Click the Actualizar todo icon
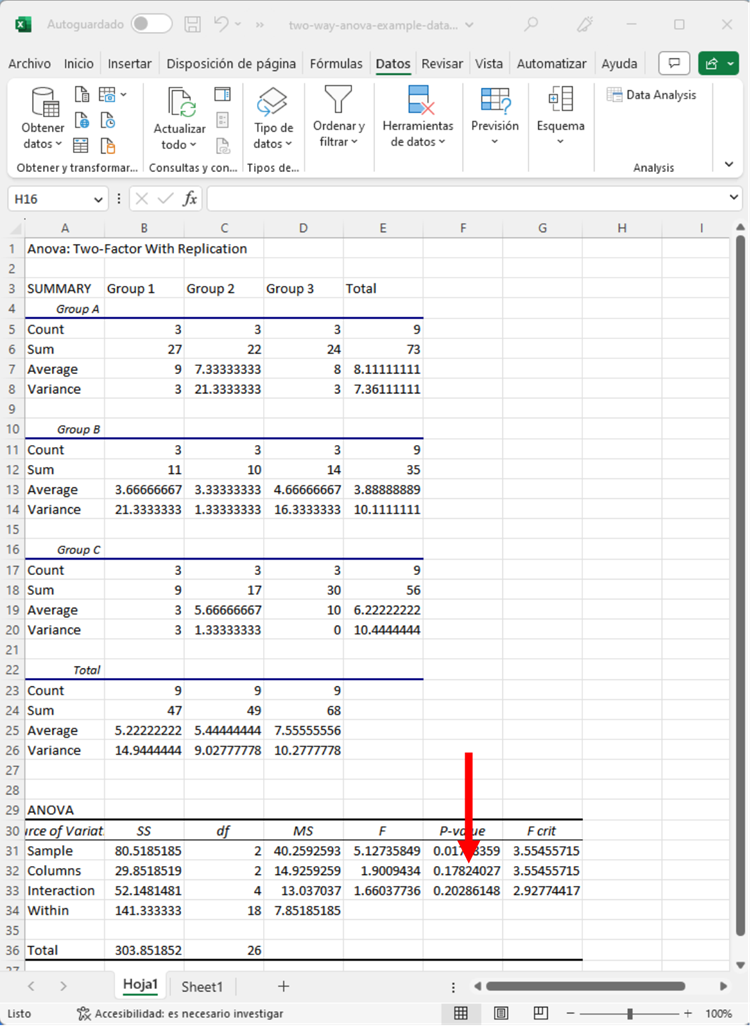Screen dimensions: 750x1026 [180, 103]
